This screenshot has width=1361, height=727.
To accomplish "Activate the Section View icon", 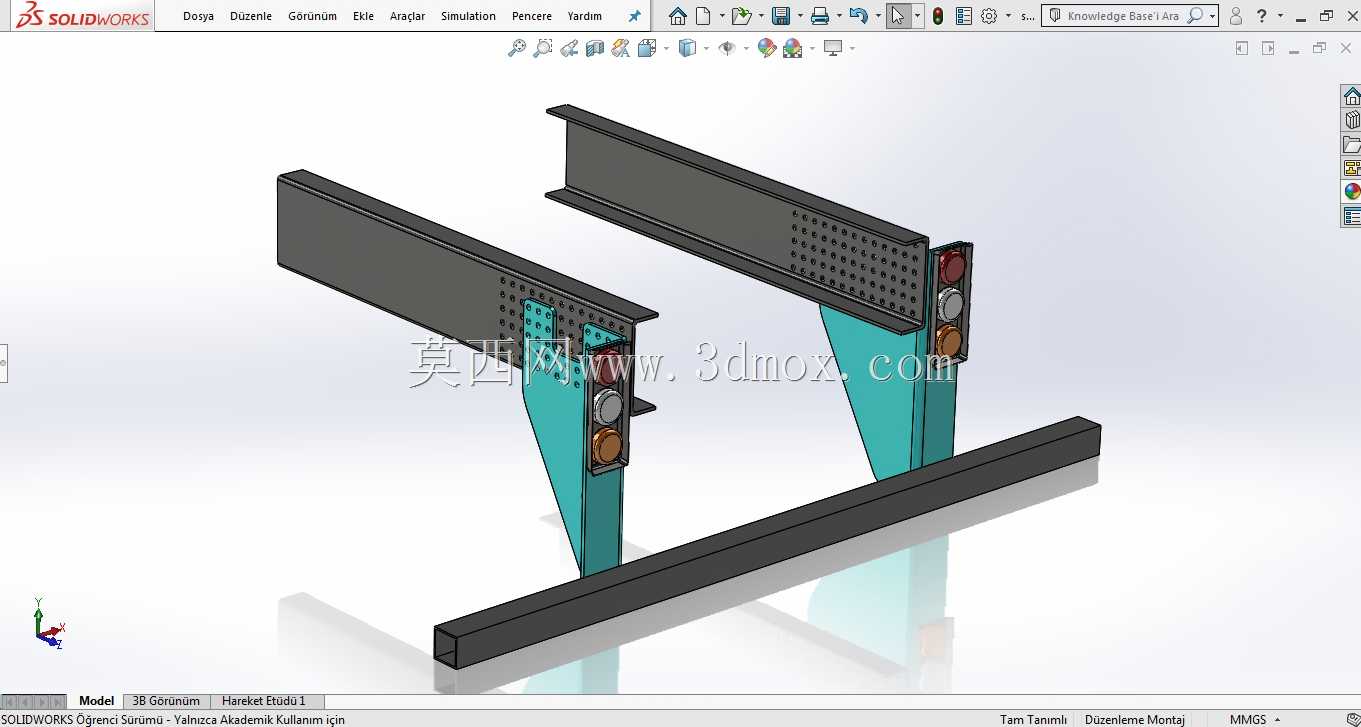I will [x=595, y=48].
